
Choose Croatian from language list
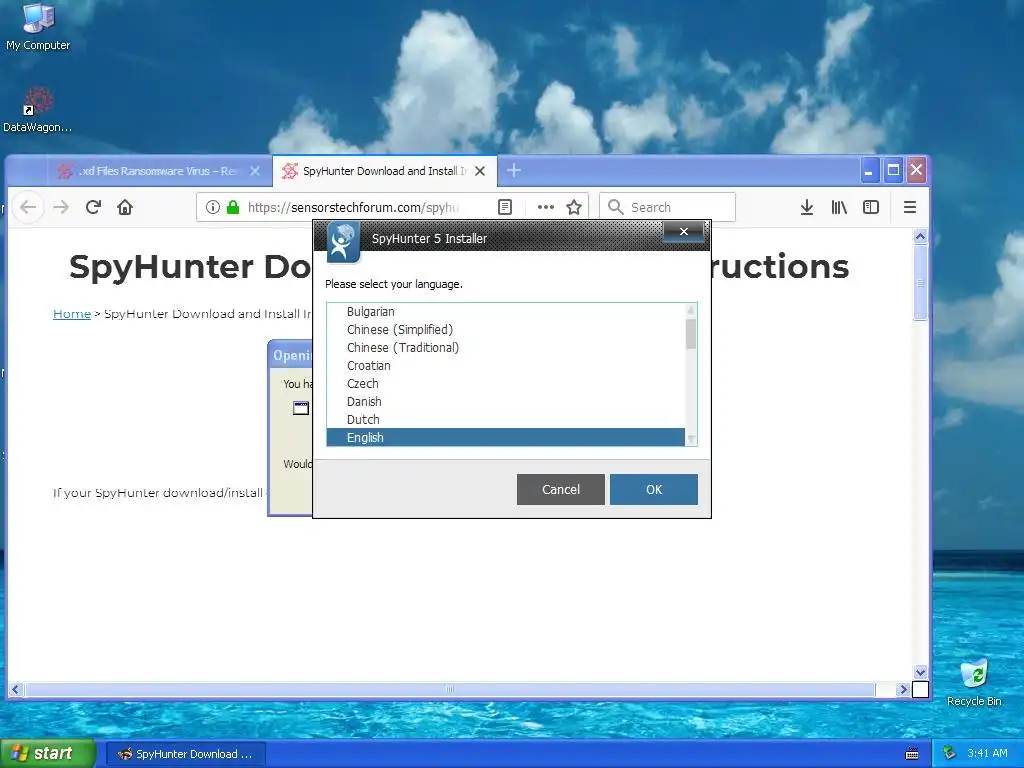coord(505,365)
